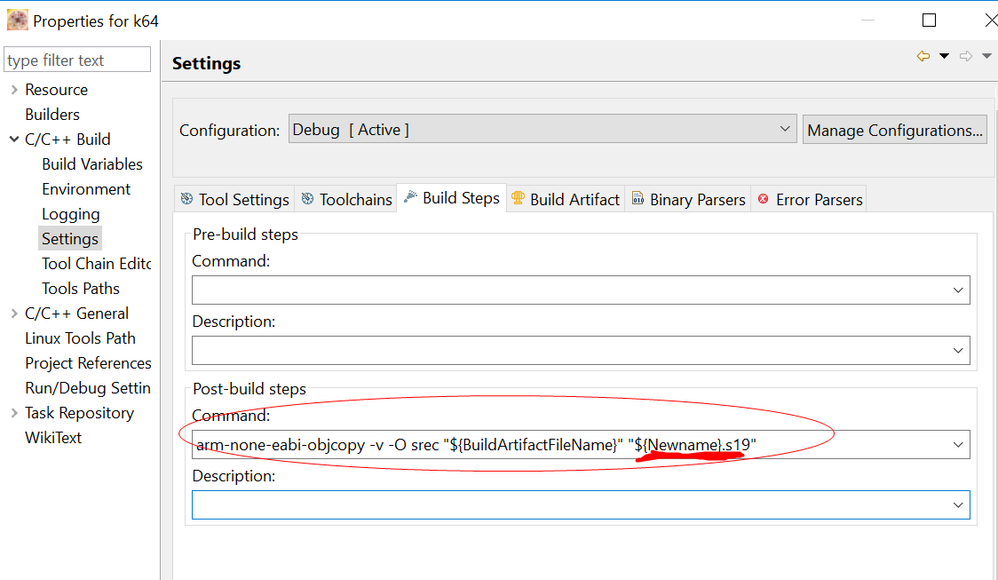998x580 pixels.
Task: Focus the type filter text field
Action: (x=77, y=60)
